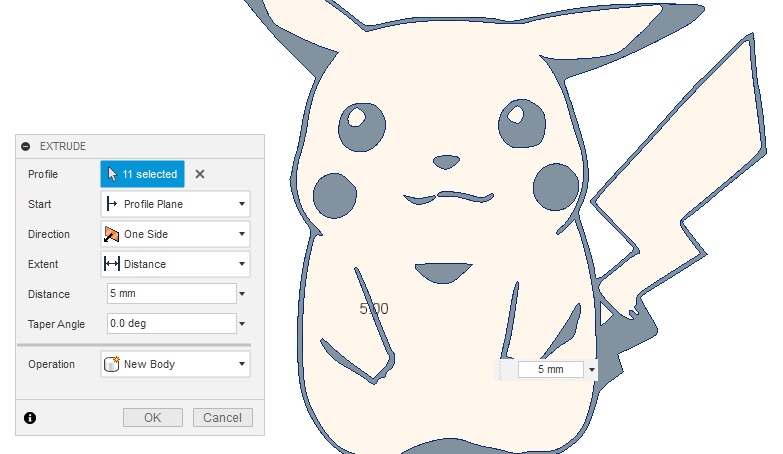
Task: Click the Cancel button
Action: coord(223,418)
